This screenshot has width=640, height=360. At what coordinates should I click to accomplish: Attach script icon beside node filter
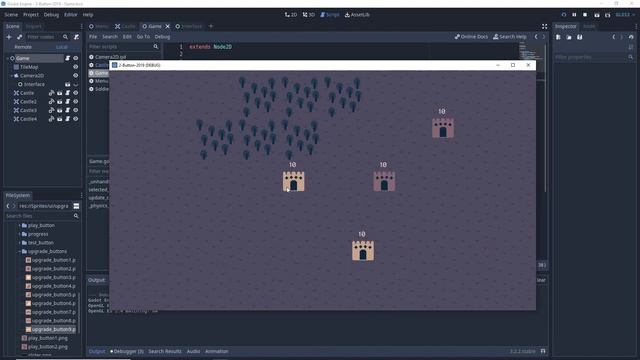76,37
